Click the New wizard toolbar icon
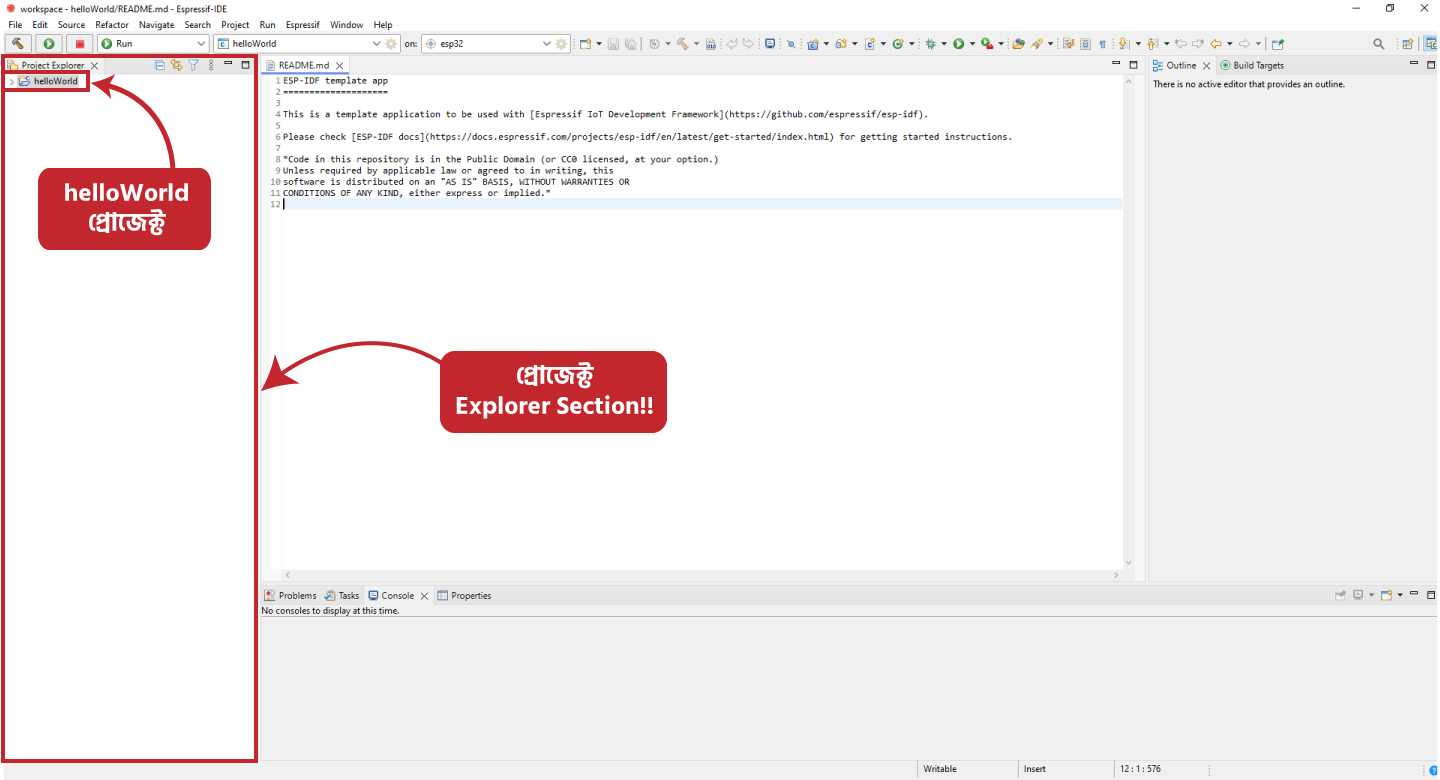Viewport: 1440px width, 780px height. [x=586, y=44]
